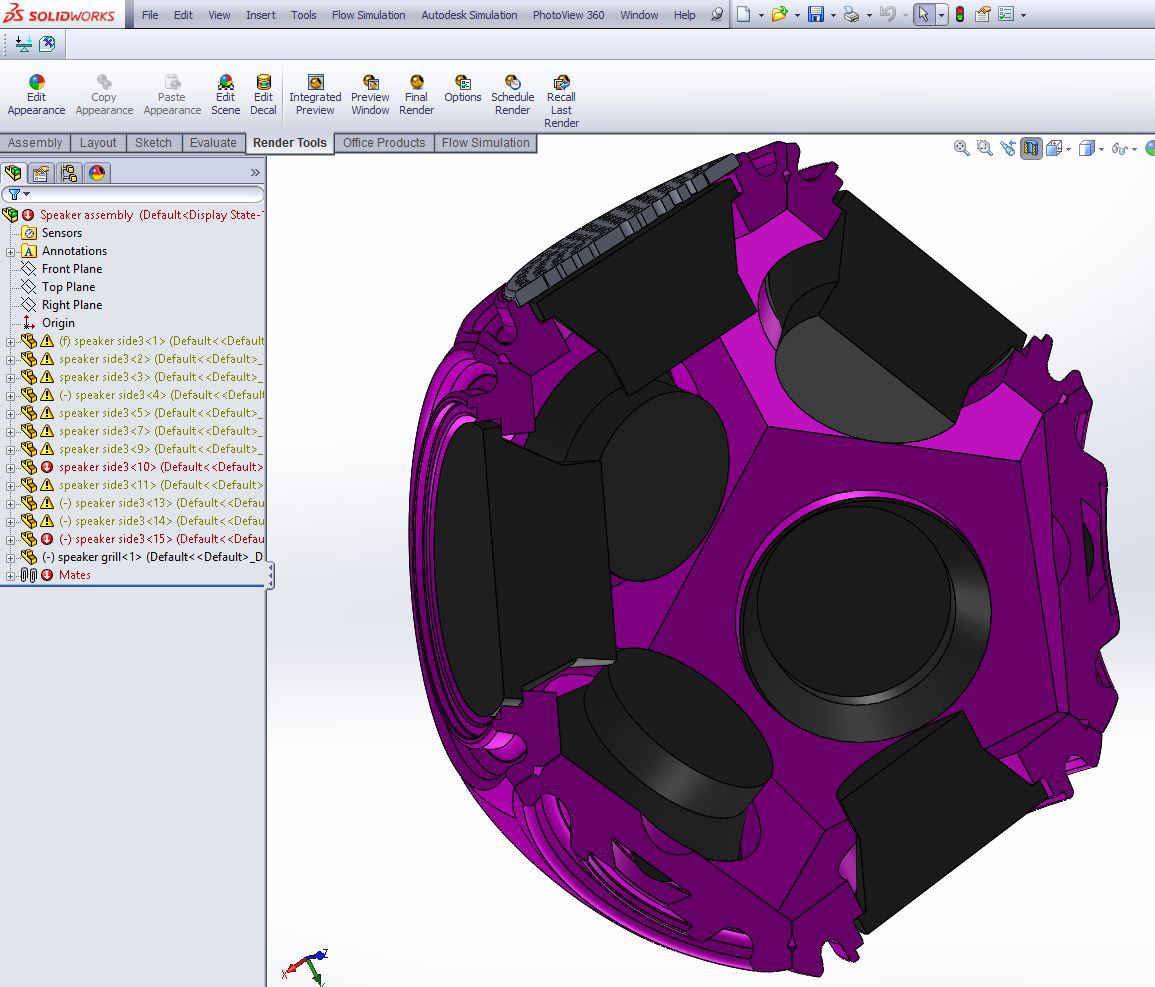Select the Edit Decal tool

[x=263, y=95]
